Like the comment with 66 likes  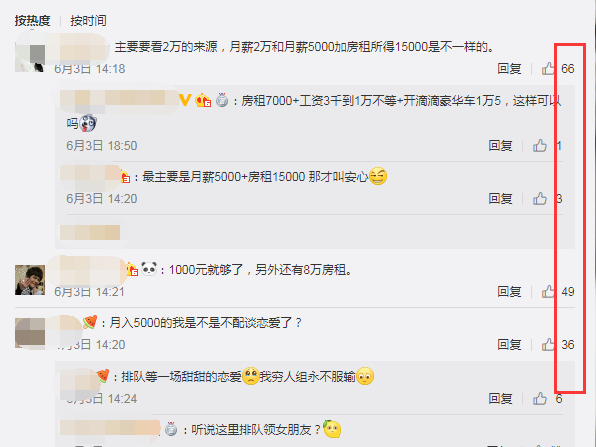[x=548, y=69]
